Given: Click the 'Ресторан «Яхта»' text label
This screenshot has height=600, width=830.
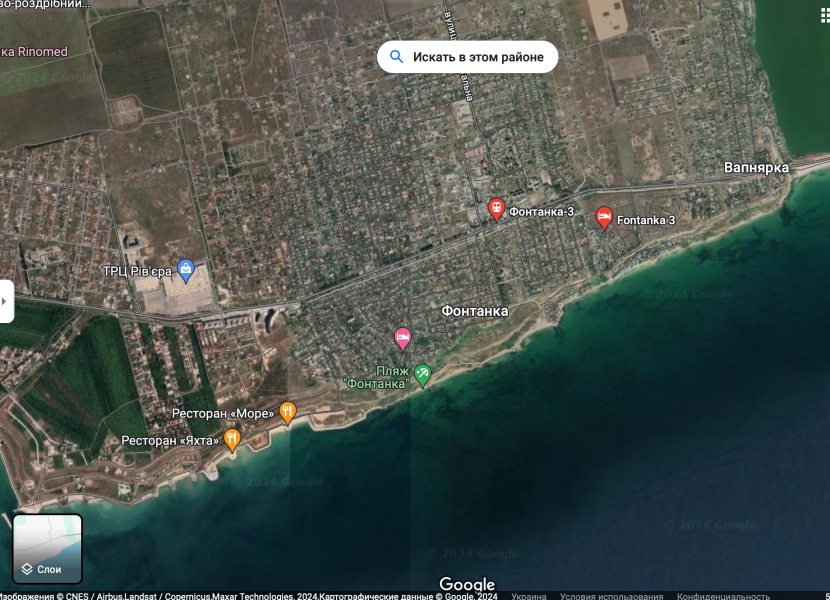Looking at the screenshot, I should [x=170, y=441].
